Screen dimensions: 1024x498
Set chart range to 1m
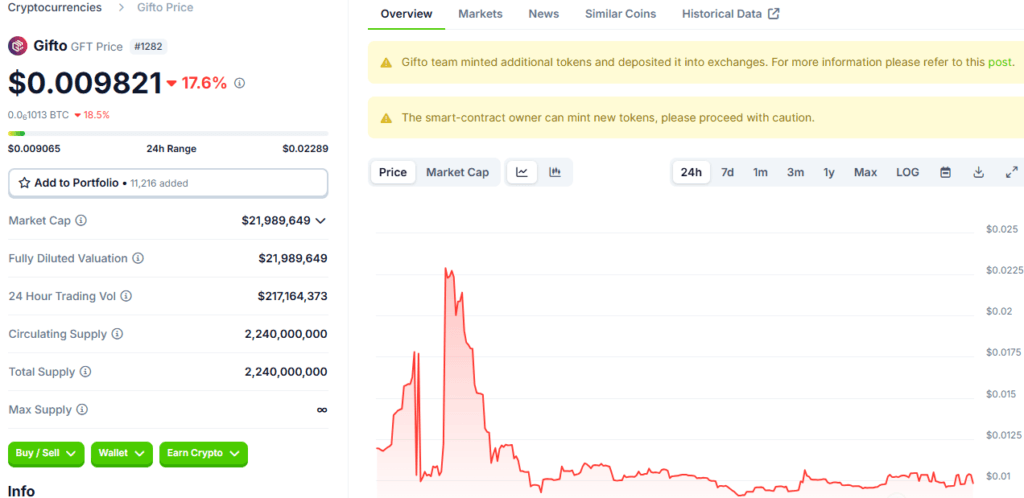click(760, 172)
